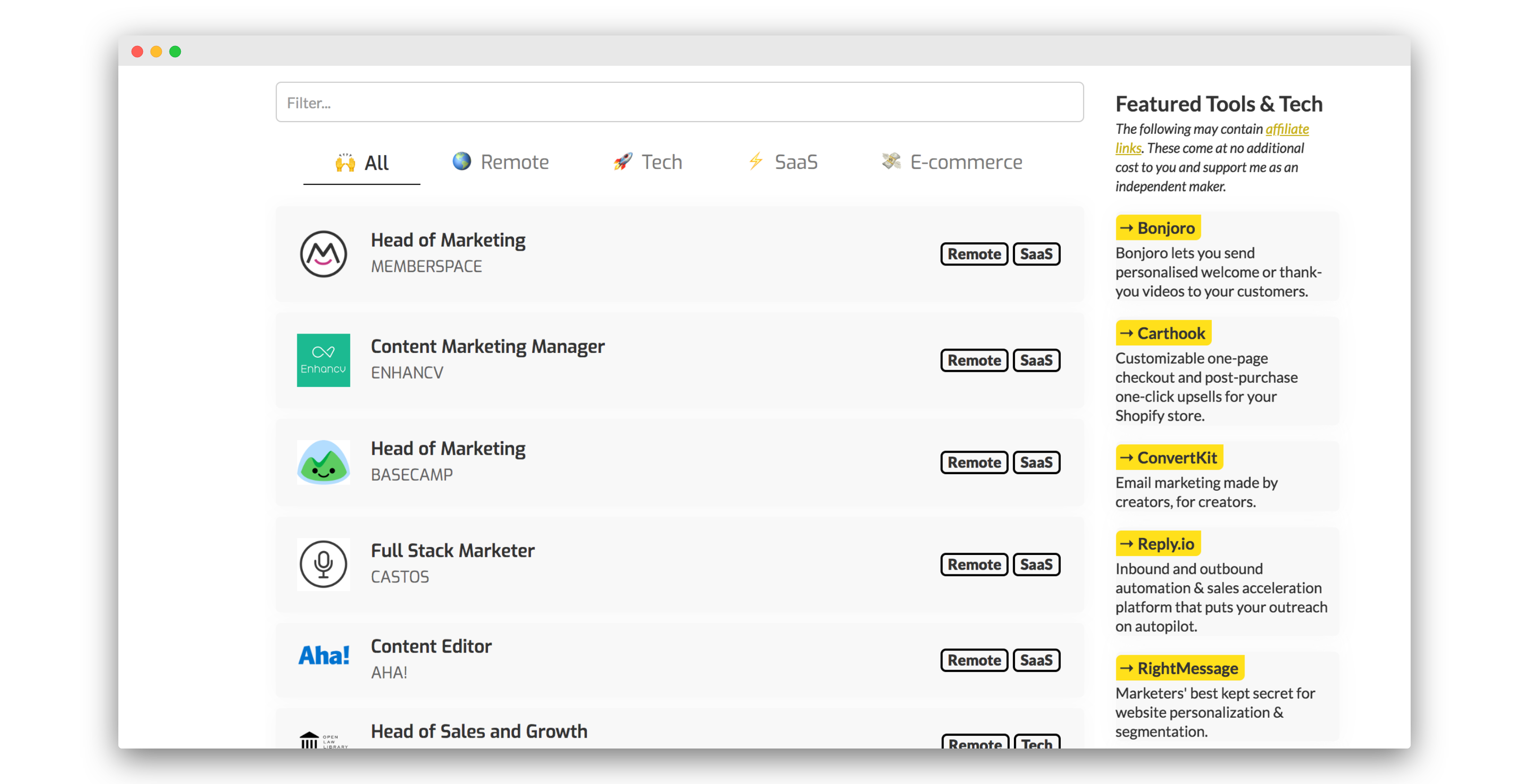Click Remote tag on Basecamp job
Screen dimensions: 1529x784
(x=974, y=462)
